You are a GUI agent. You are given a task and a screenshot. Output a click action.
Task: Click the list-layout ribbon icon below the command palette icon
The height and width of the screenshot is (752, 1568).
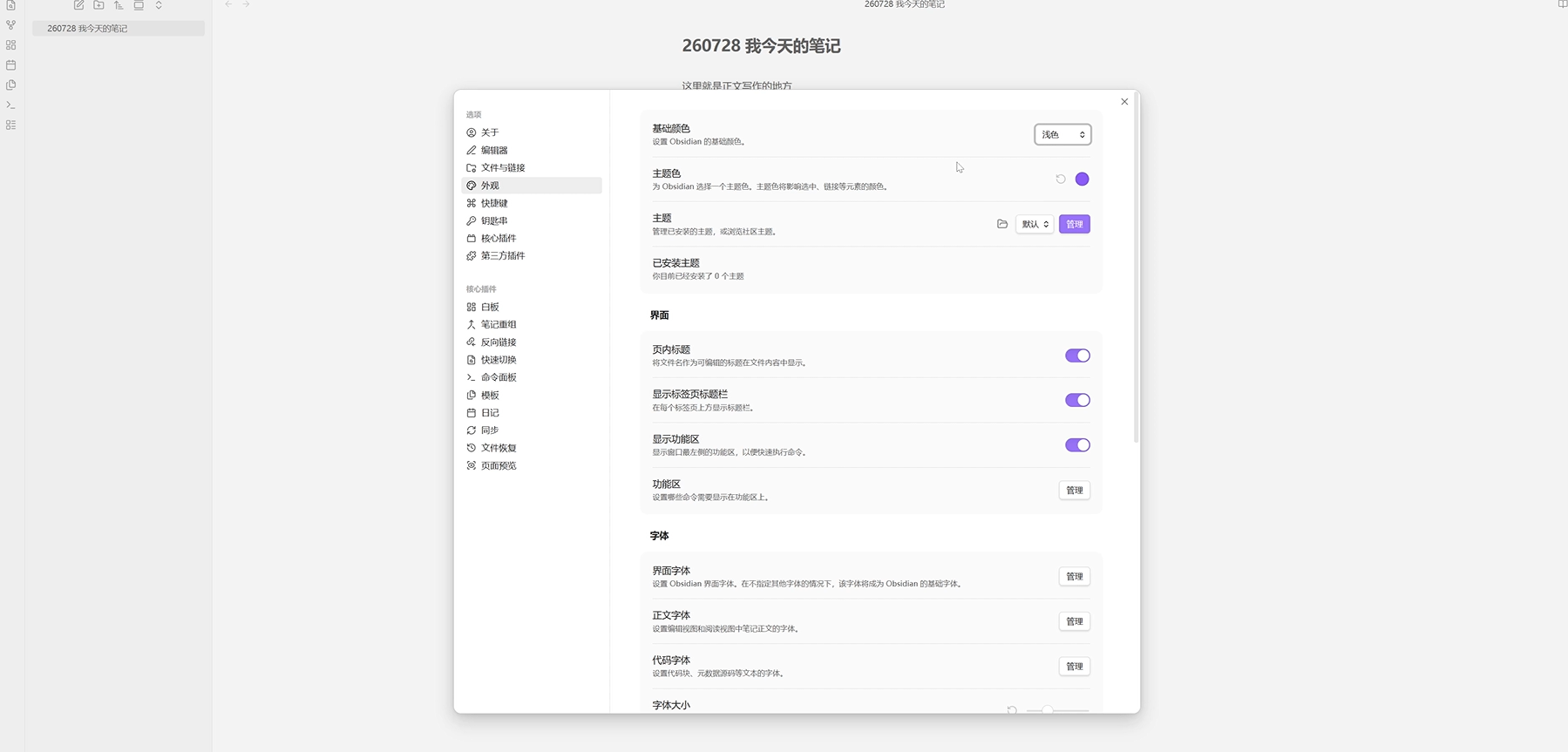click(10, 125)
